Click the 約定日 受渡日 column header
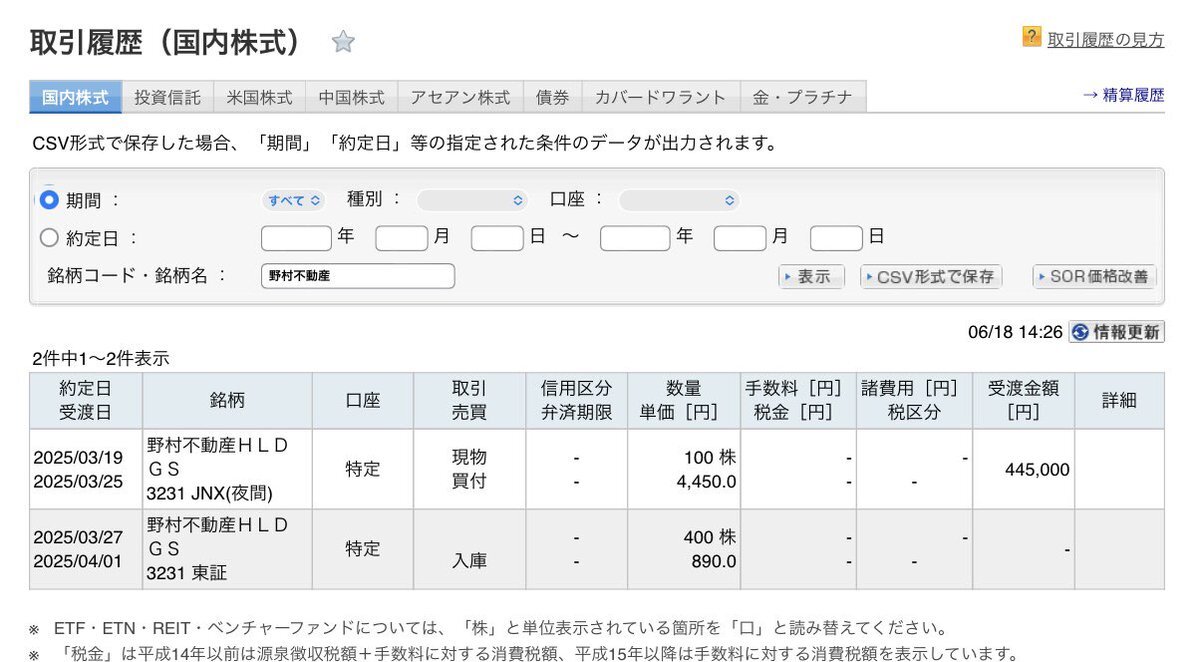The width and height of the screenshot is (1200, 662). (x=86, y=401)
